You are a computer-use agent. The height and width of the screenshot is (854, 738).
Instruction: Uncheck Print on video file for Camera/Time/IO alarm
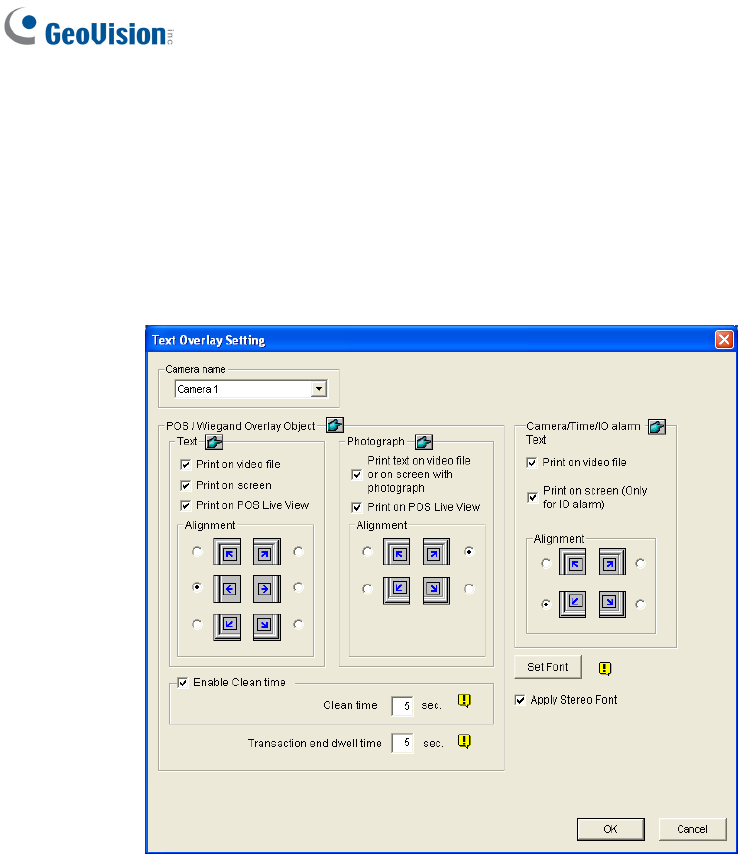[532, 463]
